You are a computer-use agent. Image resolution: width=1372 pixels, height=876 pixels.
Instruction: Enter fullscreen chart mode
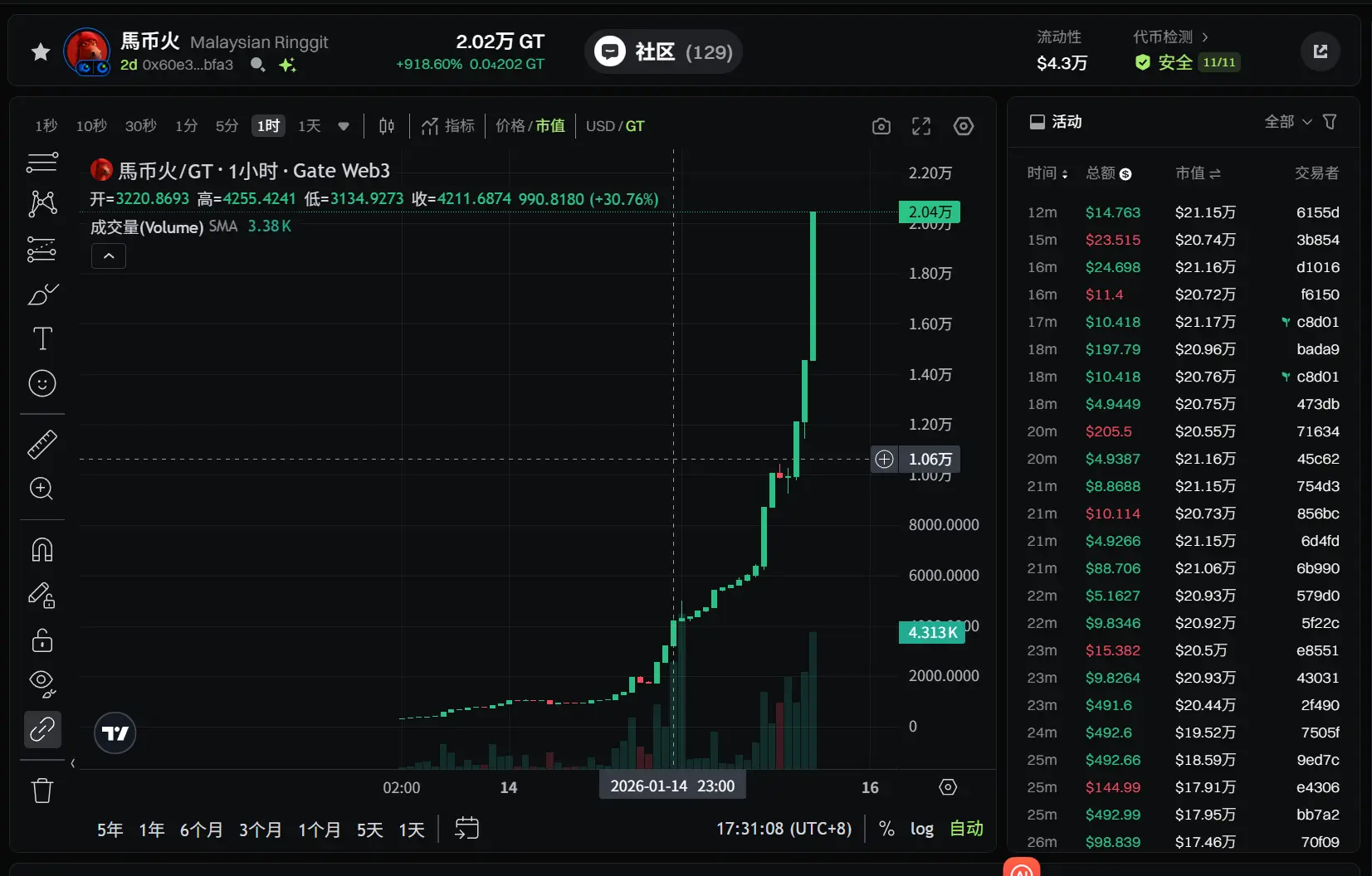[x=921, y=126]
